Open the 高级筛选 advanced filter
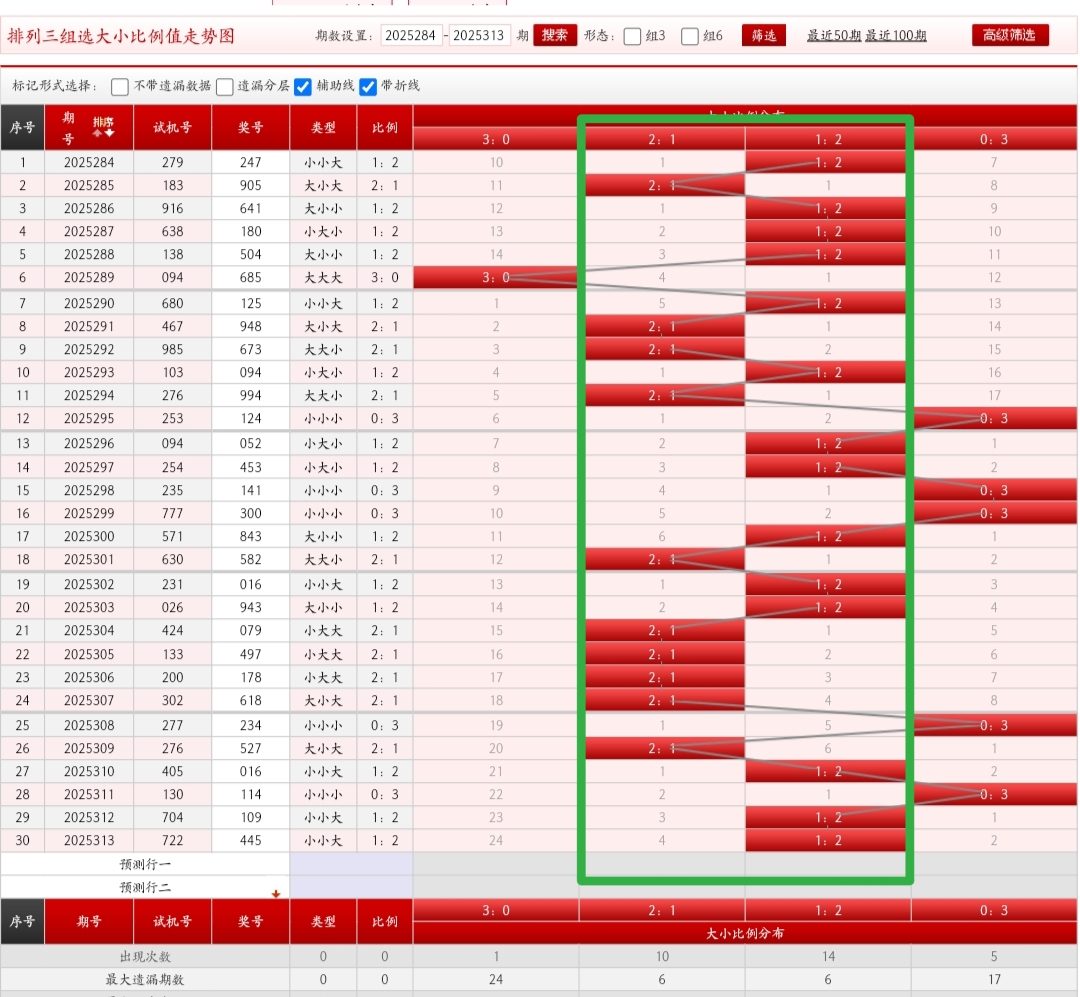Screen dimensions: 1080x997 coord(1010,35)
